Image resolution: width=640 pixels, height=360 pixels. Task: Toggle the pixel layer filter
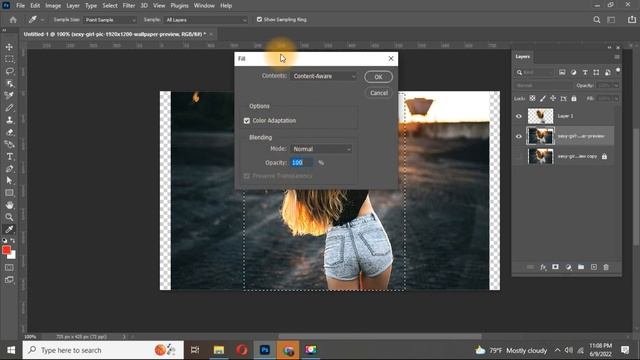(562, 72)
